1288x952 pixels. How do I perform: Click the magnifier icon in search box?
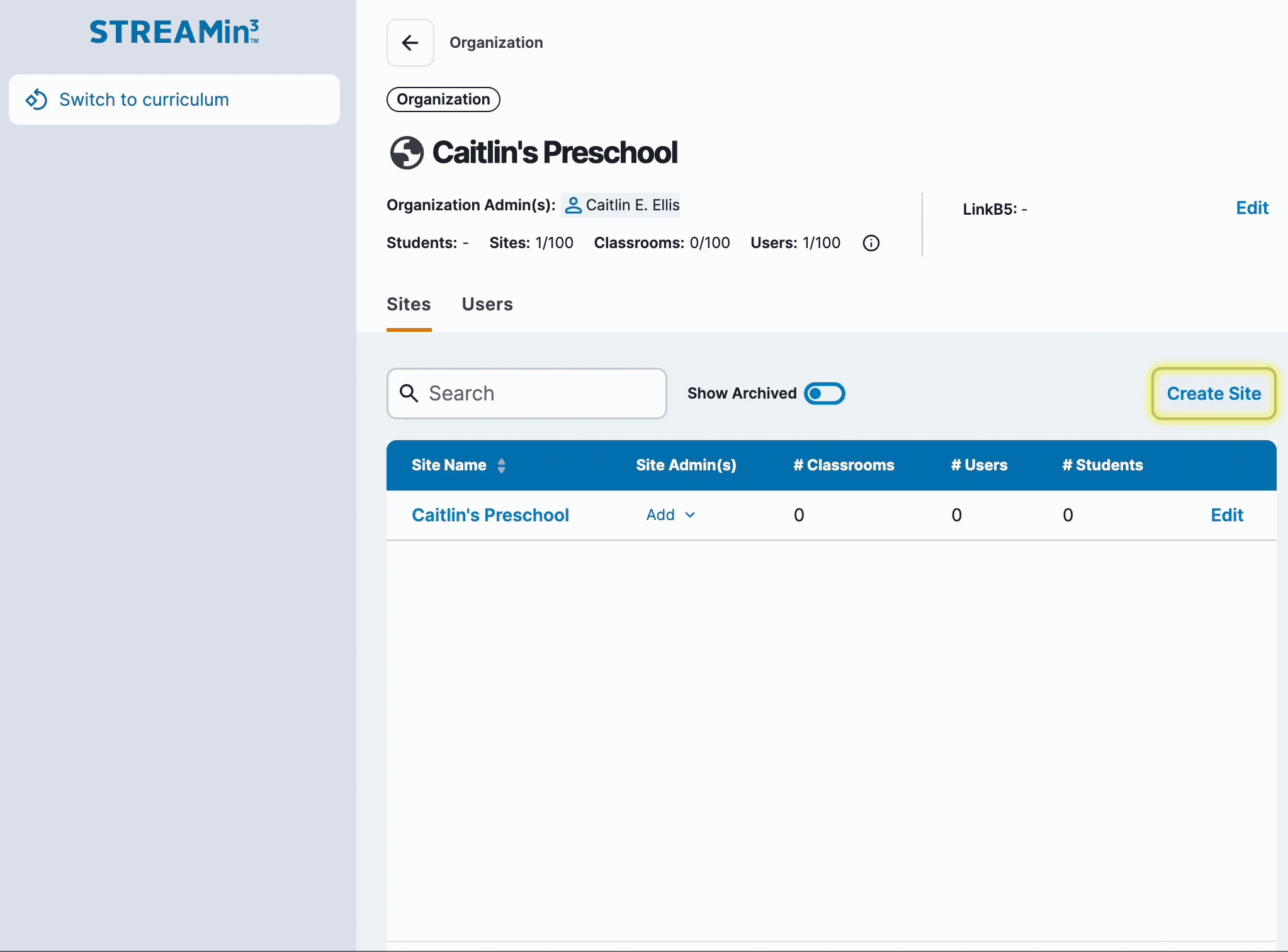(x=409, y=394)
